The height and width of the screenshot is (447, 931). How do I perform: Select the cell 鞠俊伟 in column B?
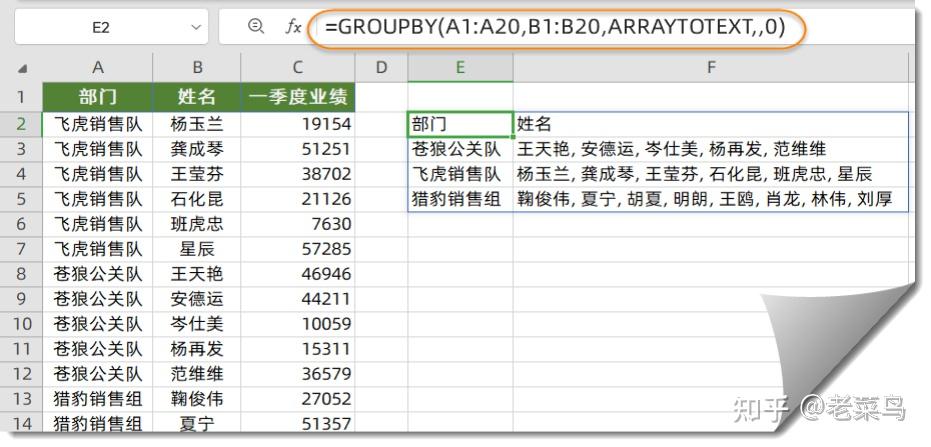197,398
